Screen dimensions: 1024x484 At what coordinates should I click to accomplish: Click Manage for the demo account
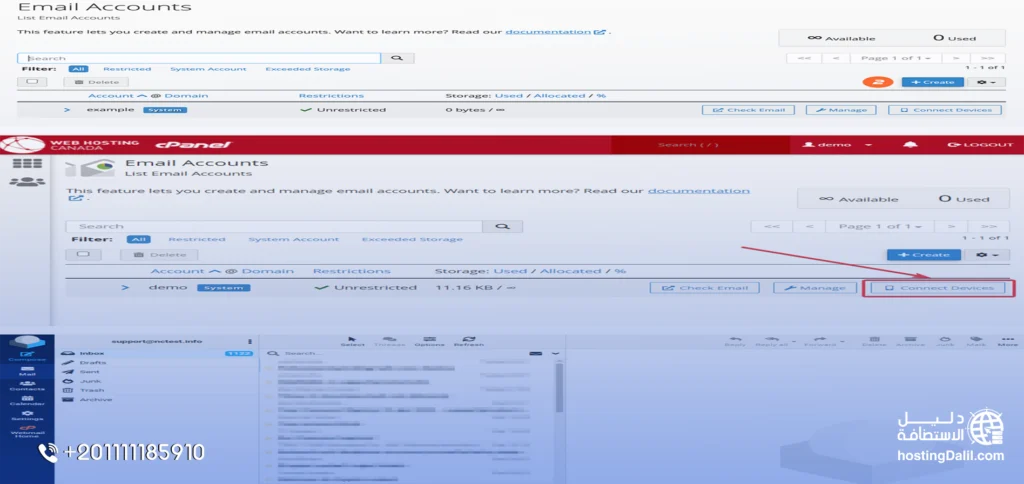(814, 288)
